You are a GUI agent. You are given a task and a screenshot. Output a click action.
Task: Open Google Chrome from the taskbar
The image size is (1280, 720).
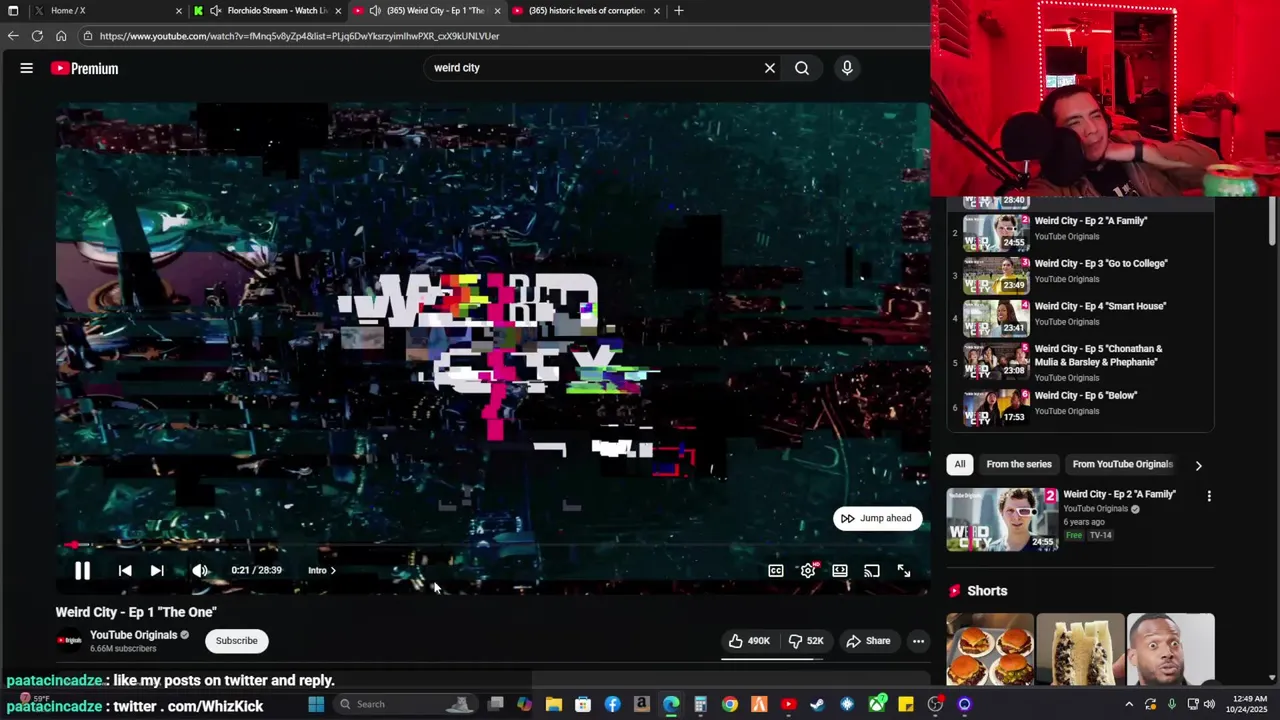[730, 704]
